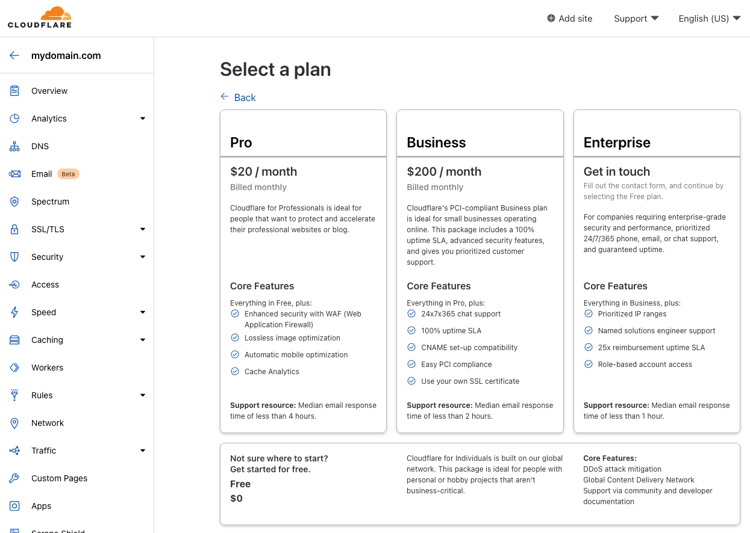Viewport: 750px width, 533px height.
Task: Expand the Caching menu arrow
Action: tap(142, 340)
